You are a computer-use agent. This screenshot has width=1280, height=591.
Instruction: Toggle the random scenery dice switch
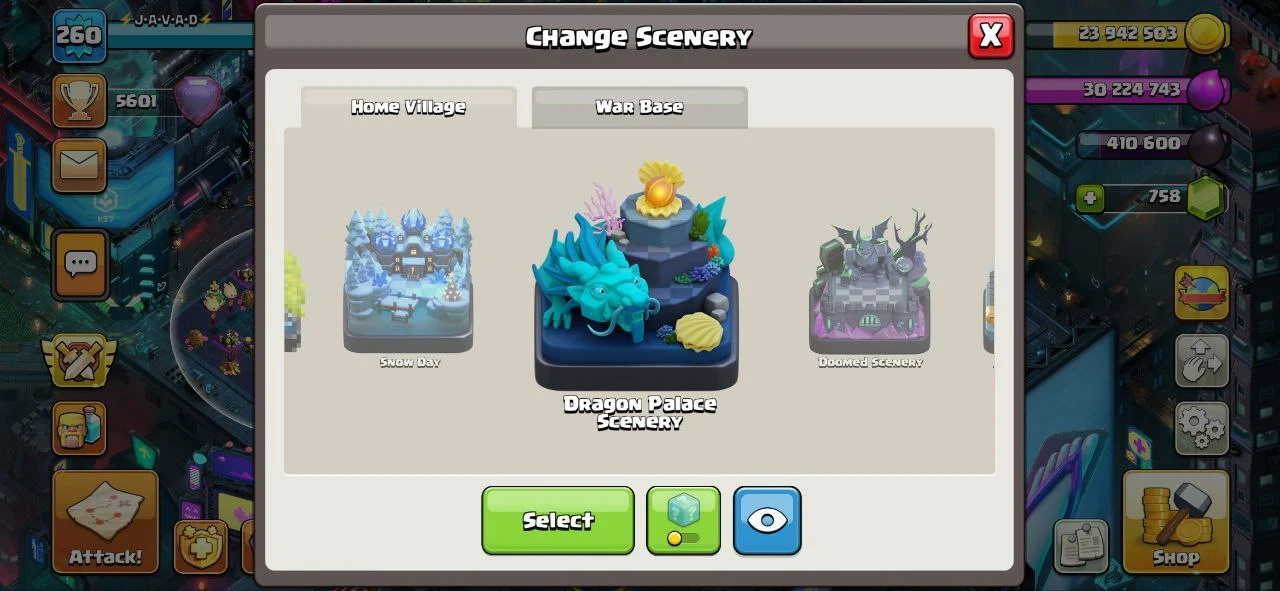click(x=683, y=520)
